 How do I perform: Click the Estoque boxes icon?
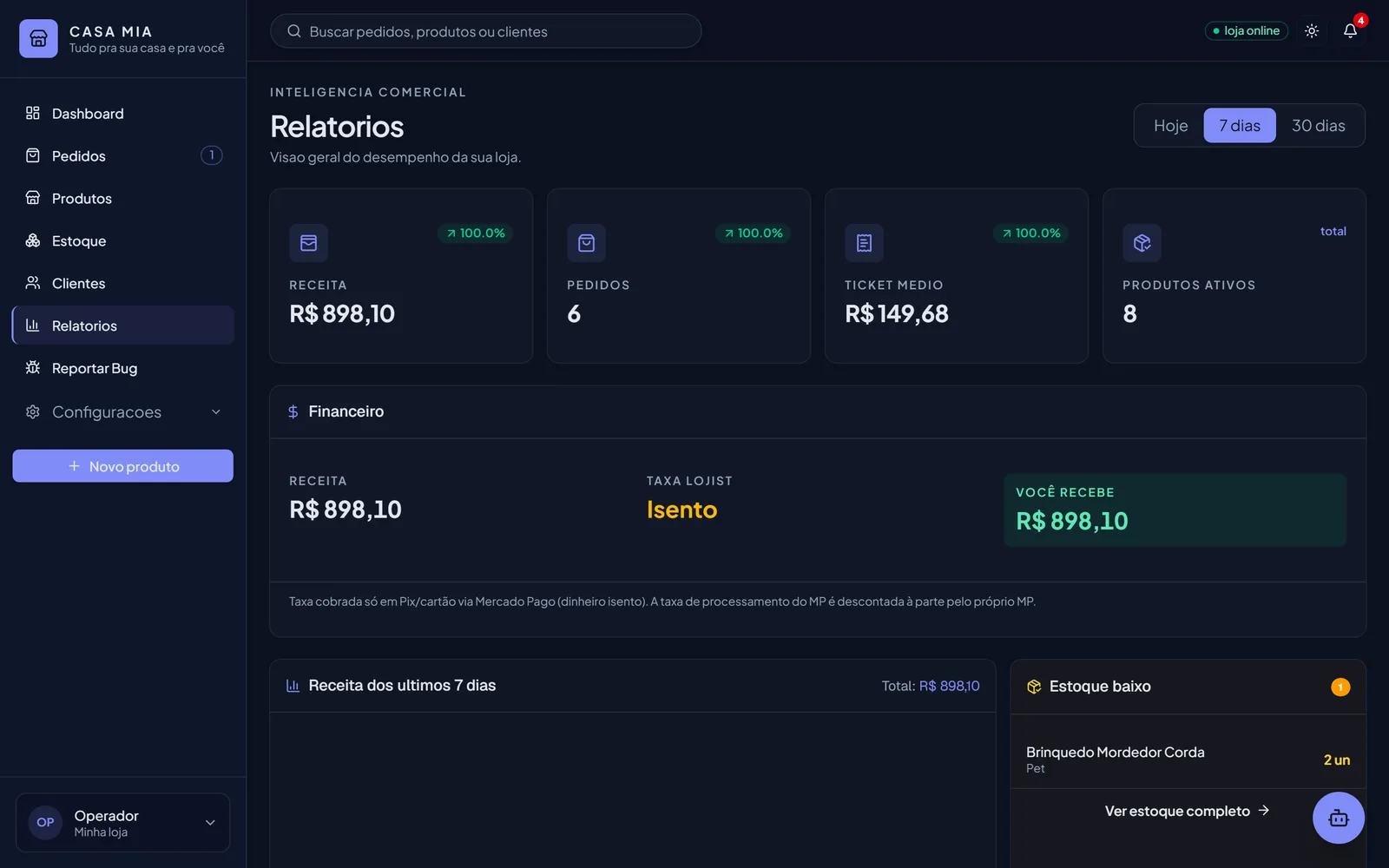point(33,240)
